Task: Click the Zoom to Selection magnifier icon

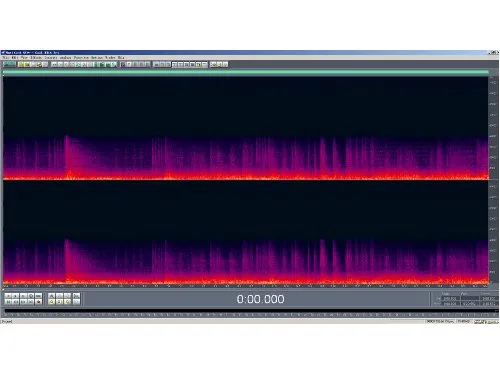Action: [x=52, y=302]
